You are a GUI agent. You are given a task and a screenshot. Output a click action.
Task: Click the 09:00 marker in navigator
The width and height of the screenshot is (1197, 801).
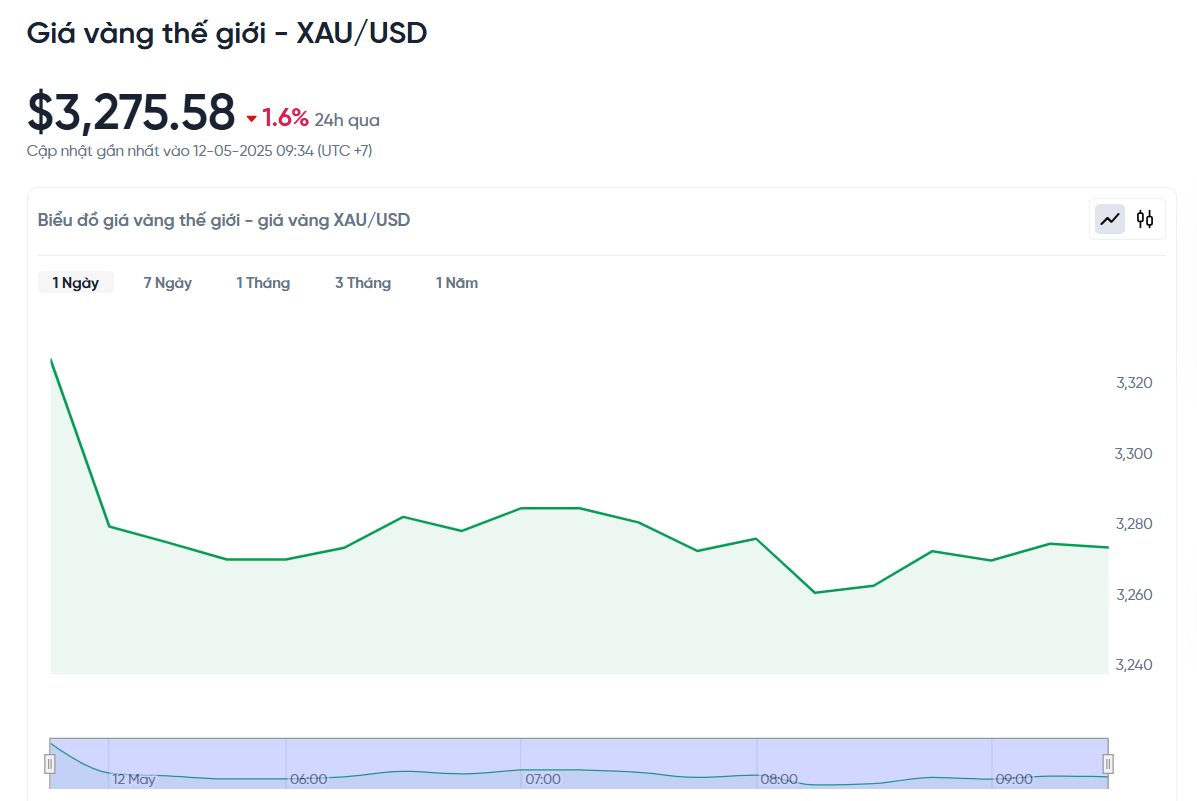[x=1014, y=779]
